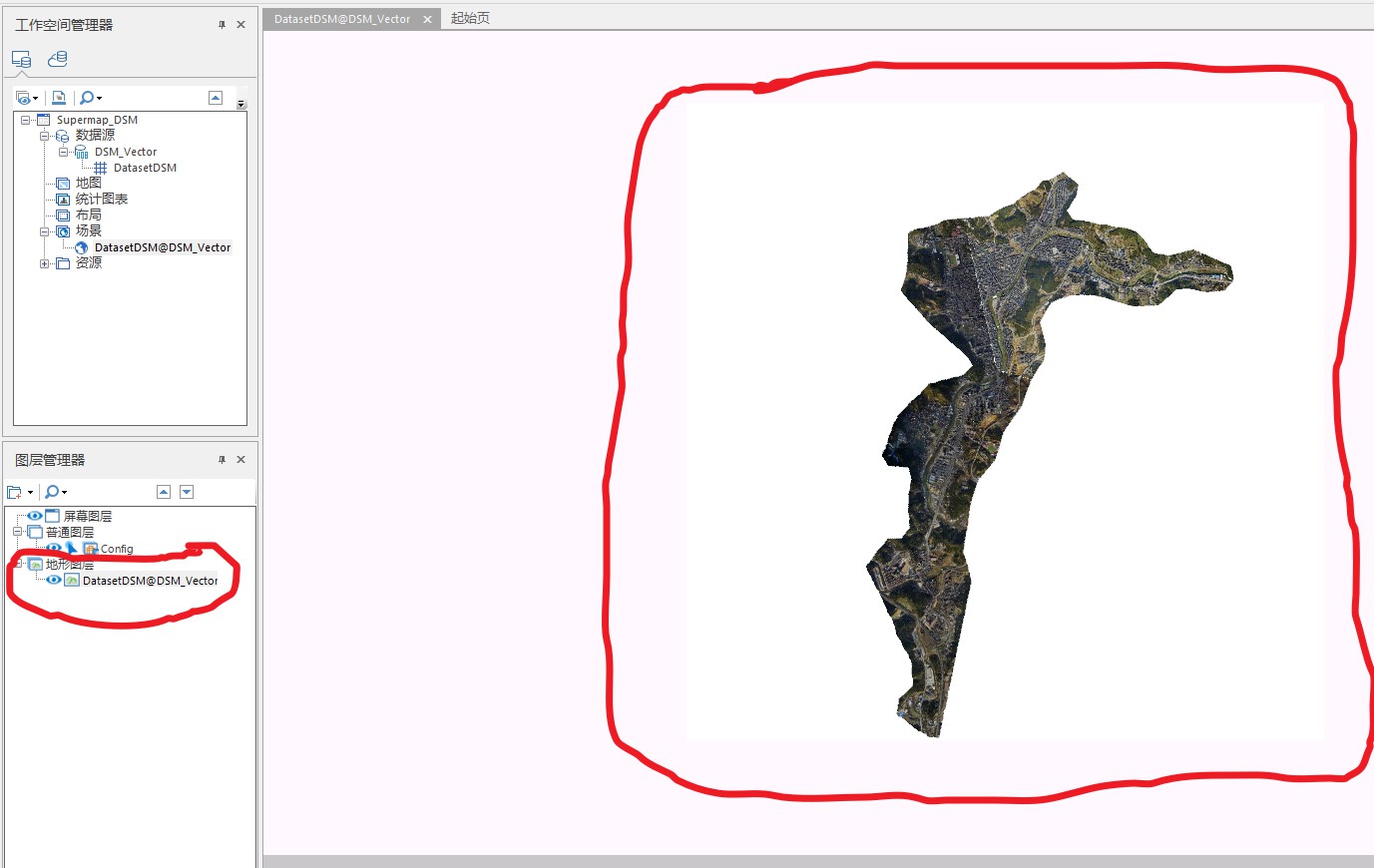Select the 资源 folder node
Image resolution: width=1374 pixels, height=868 pixels.
[88, 263]
